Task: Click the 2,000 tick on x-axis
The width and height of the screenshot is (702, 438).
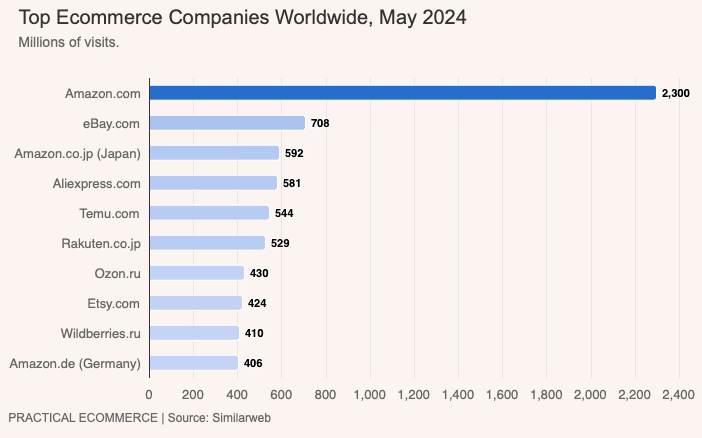Action: coord(591,395)
